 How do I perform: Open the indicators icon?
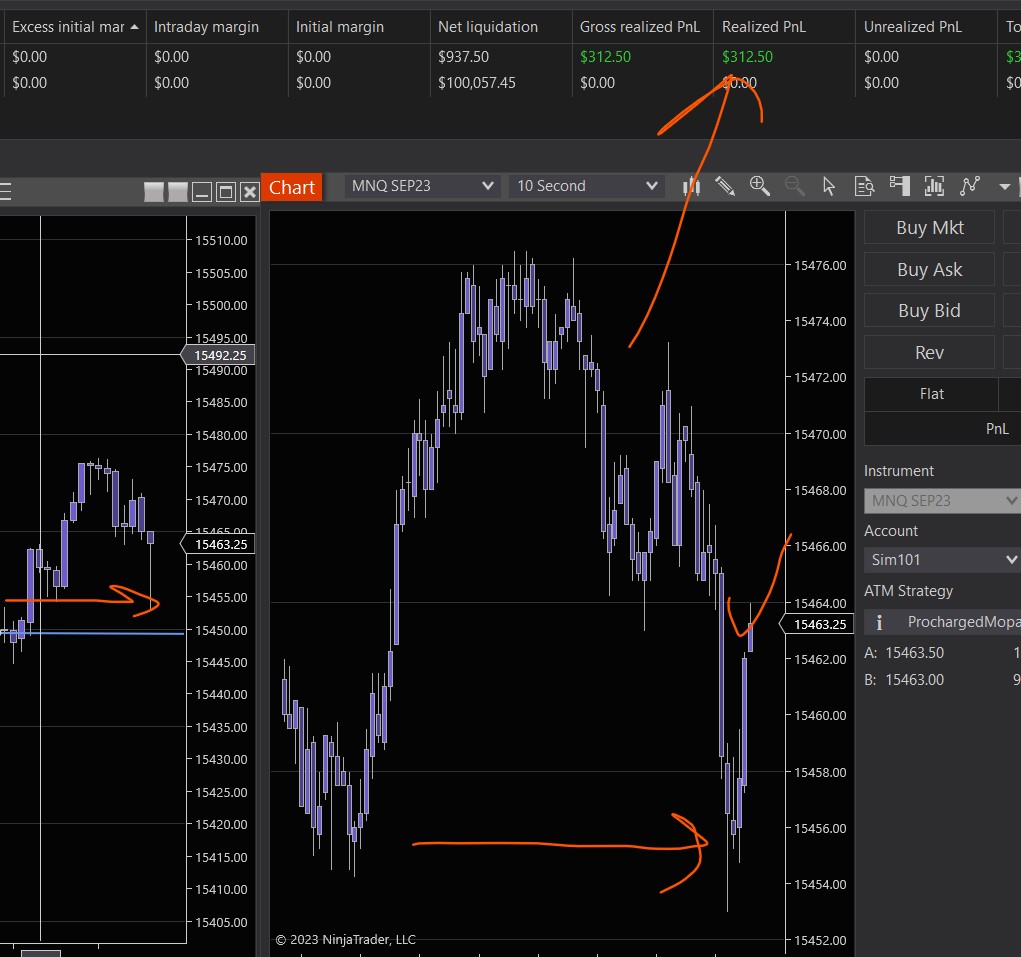tap(970, 187)
